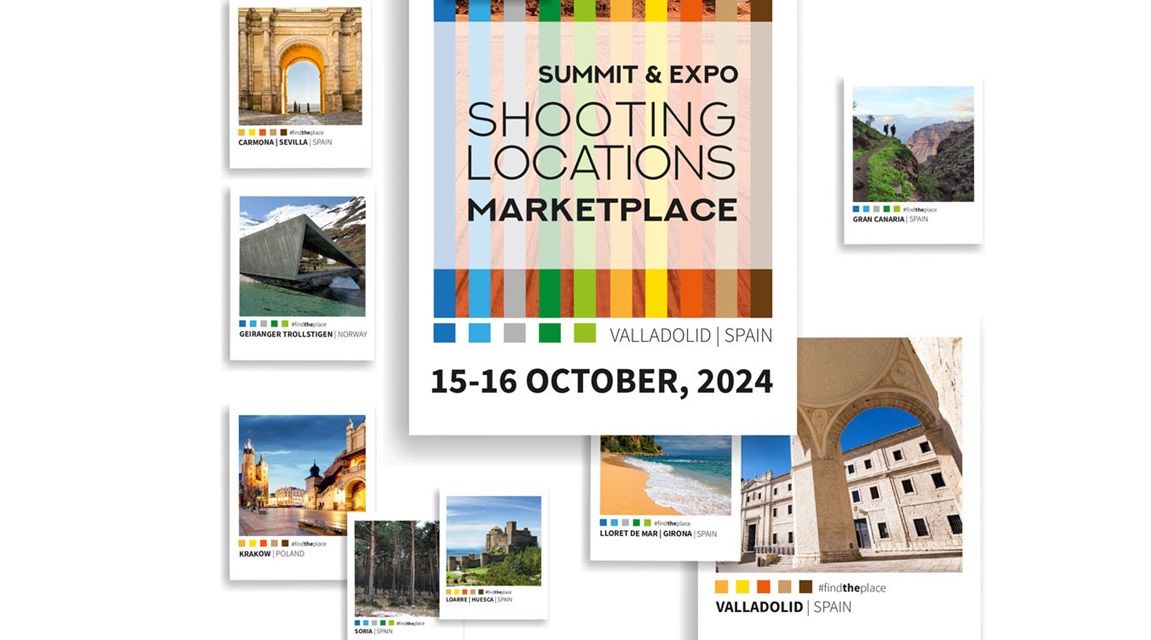Click '#findtheplace' on the Krakow card
Viewport: 1151px width, 640px height.
tap(309, 544)
